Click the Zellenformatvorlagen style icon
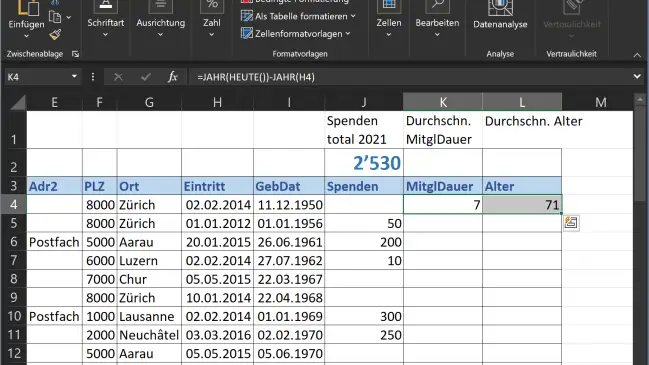The height and width of the screenshot is (365, 649). [x=247, y=34]
